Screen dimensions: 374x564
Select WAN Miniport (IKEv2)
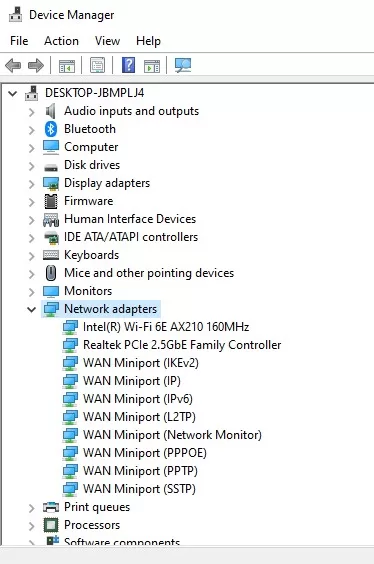(x=141, y=363)
